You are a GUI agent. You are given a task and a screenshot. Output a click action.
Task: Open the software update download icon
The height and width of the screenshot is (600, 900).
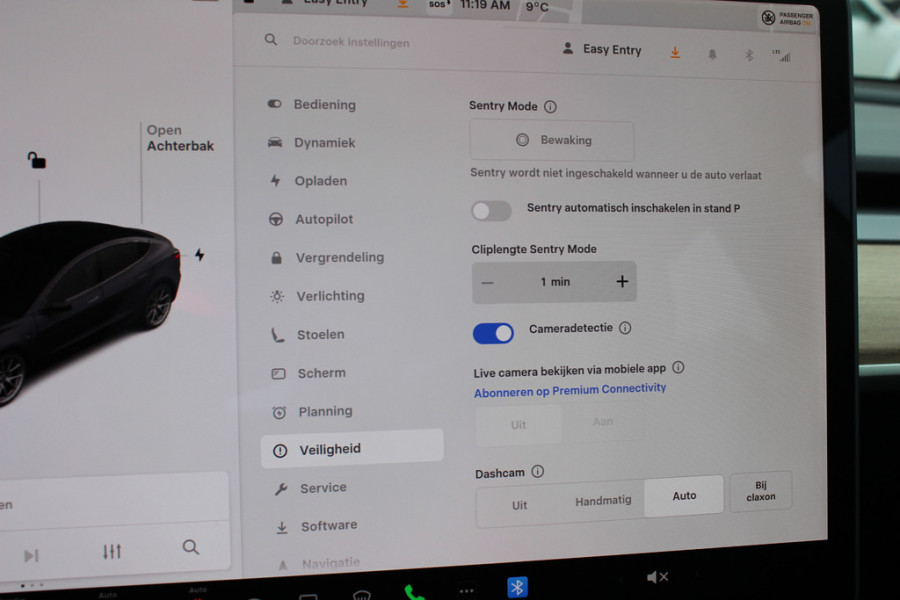675,53
